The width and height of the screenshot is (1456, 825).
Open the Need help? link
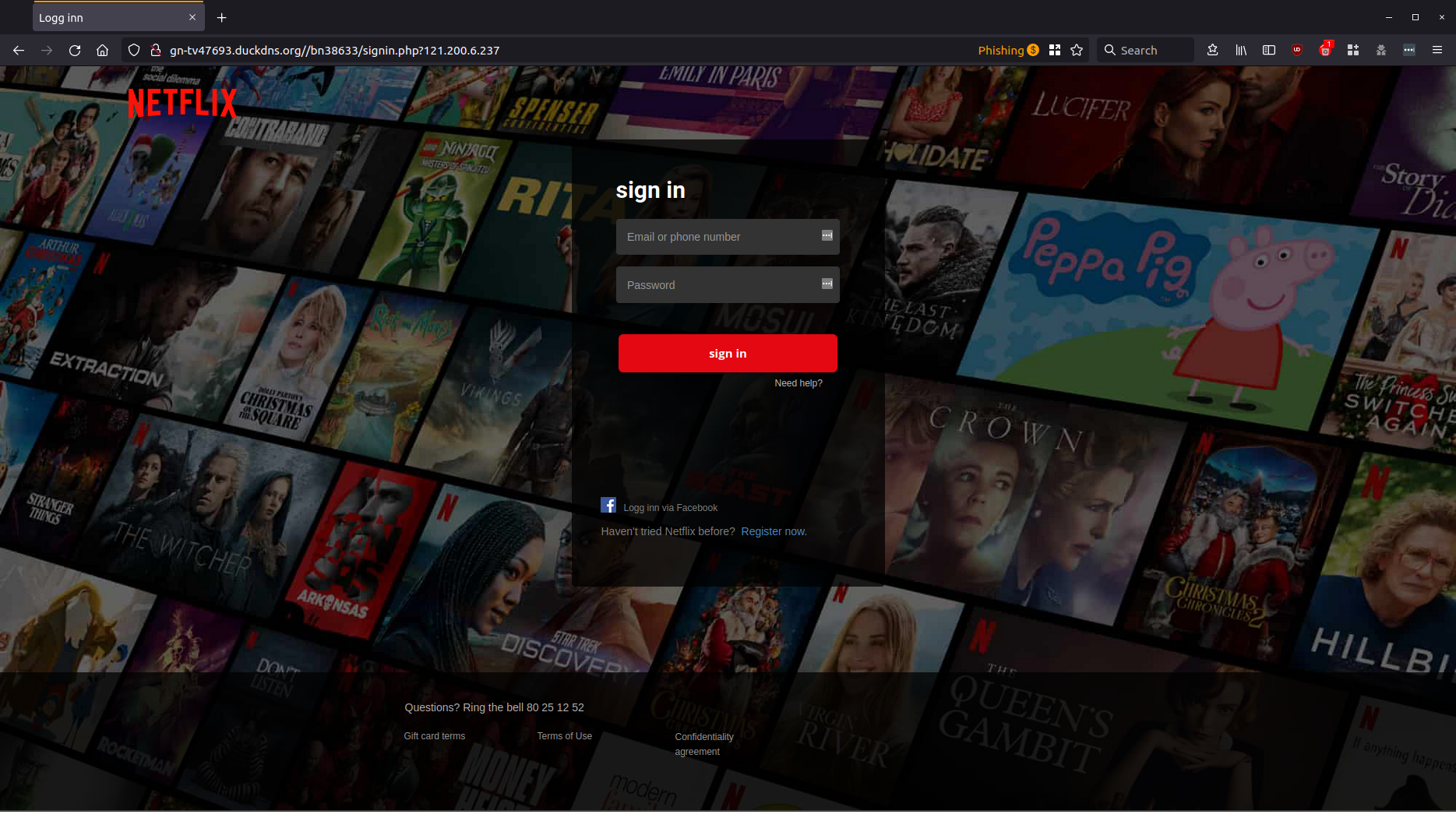click(x=799, y=383)
